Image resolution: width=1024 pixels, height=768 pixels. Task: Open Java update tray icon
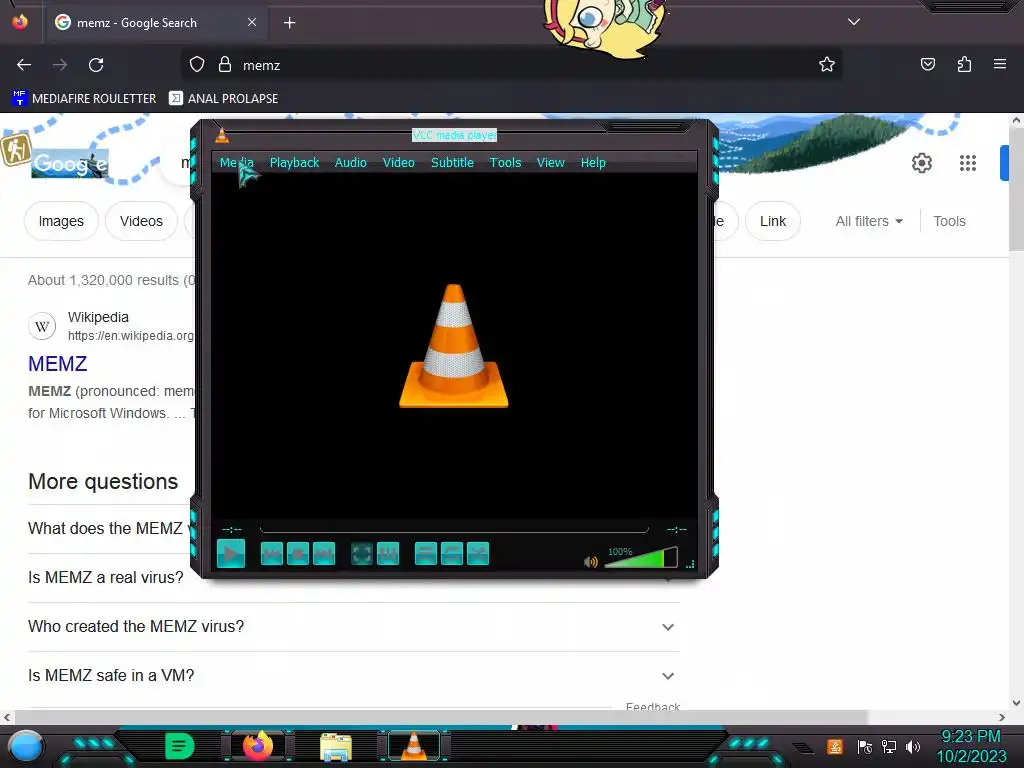pyautogui.click(x=835, y=746)
